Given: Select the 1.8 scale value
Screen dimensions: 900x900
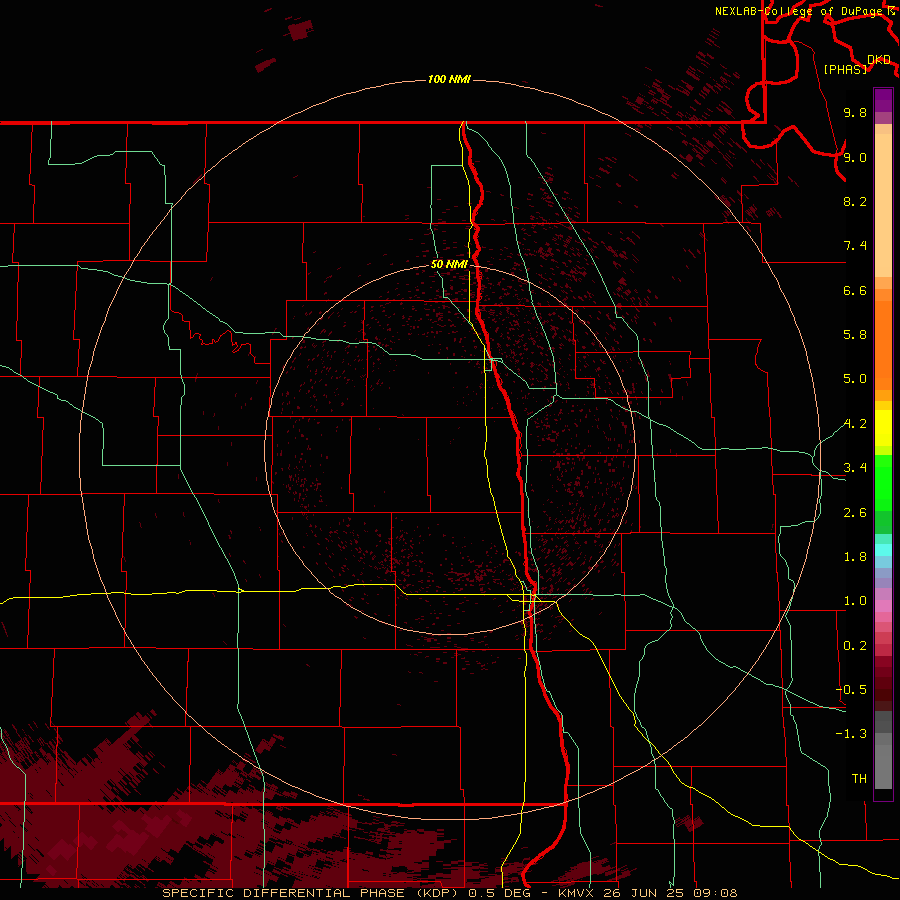Looking at the screenshot, I should (855, 557).
